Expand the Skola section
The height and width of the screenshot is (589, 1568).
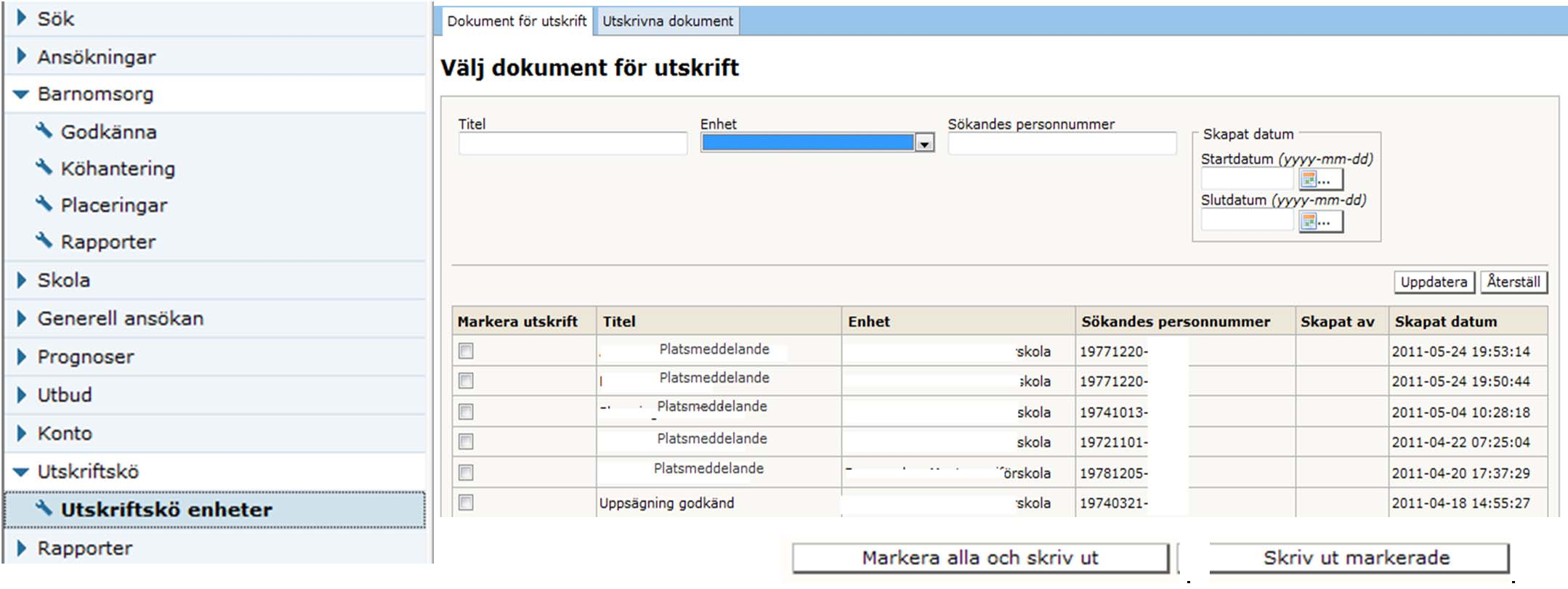coord(21,280)
